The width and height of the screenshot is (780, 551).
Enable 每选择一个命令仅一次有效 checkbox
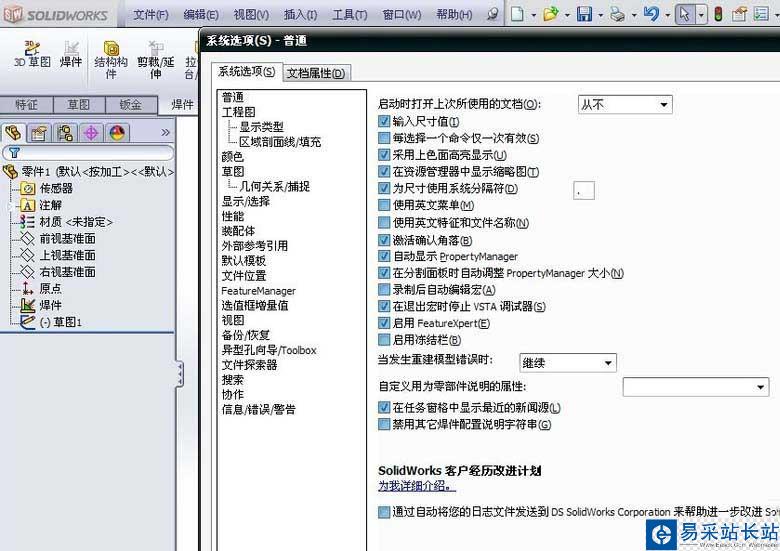tap(384, 138)
